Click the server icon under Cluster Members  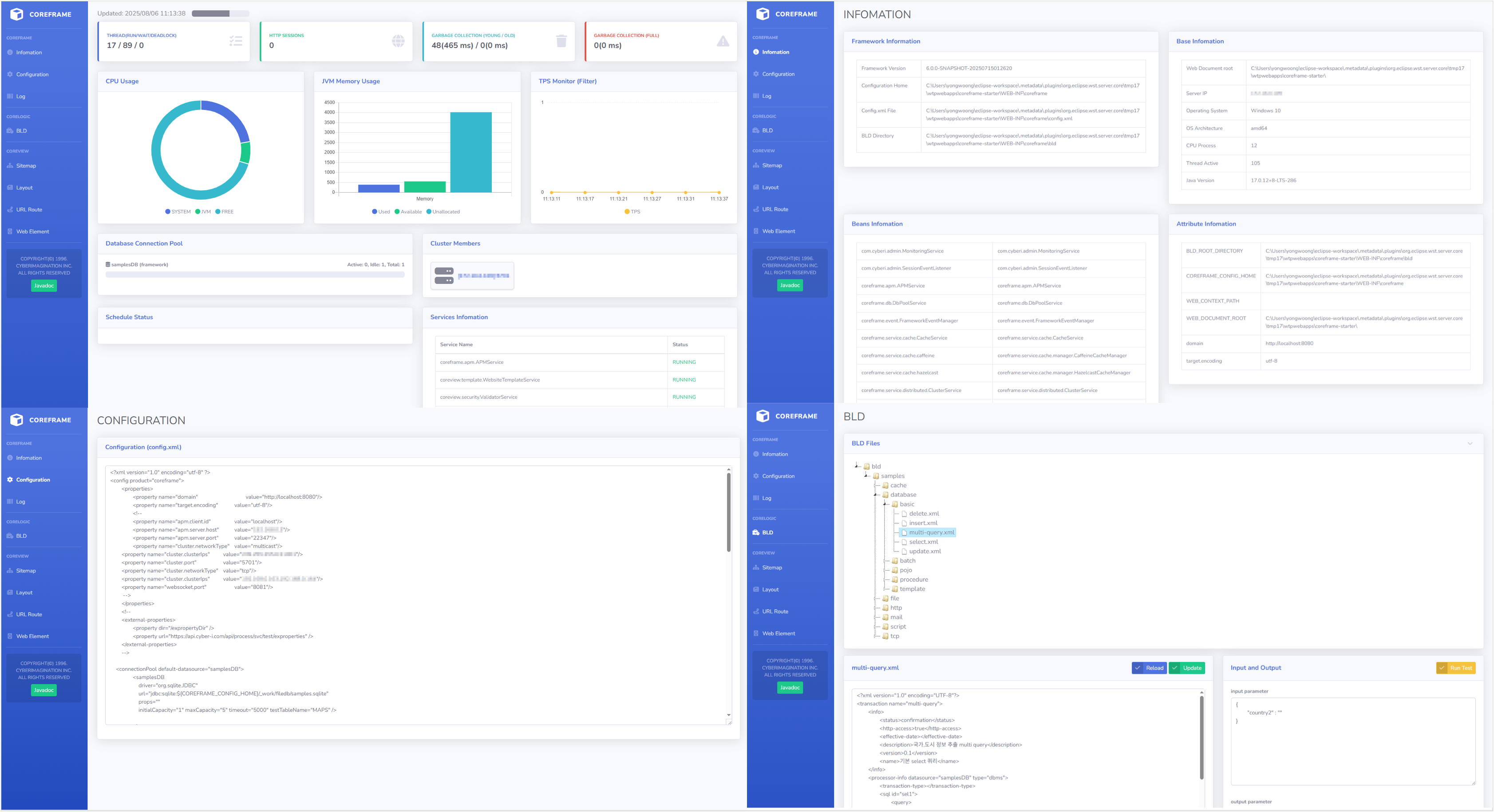tap(444, 276)
